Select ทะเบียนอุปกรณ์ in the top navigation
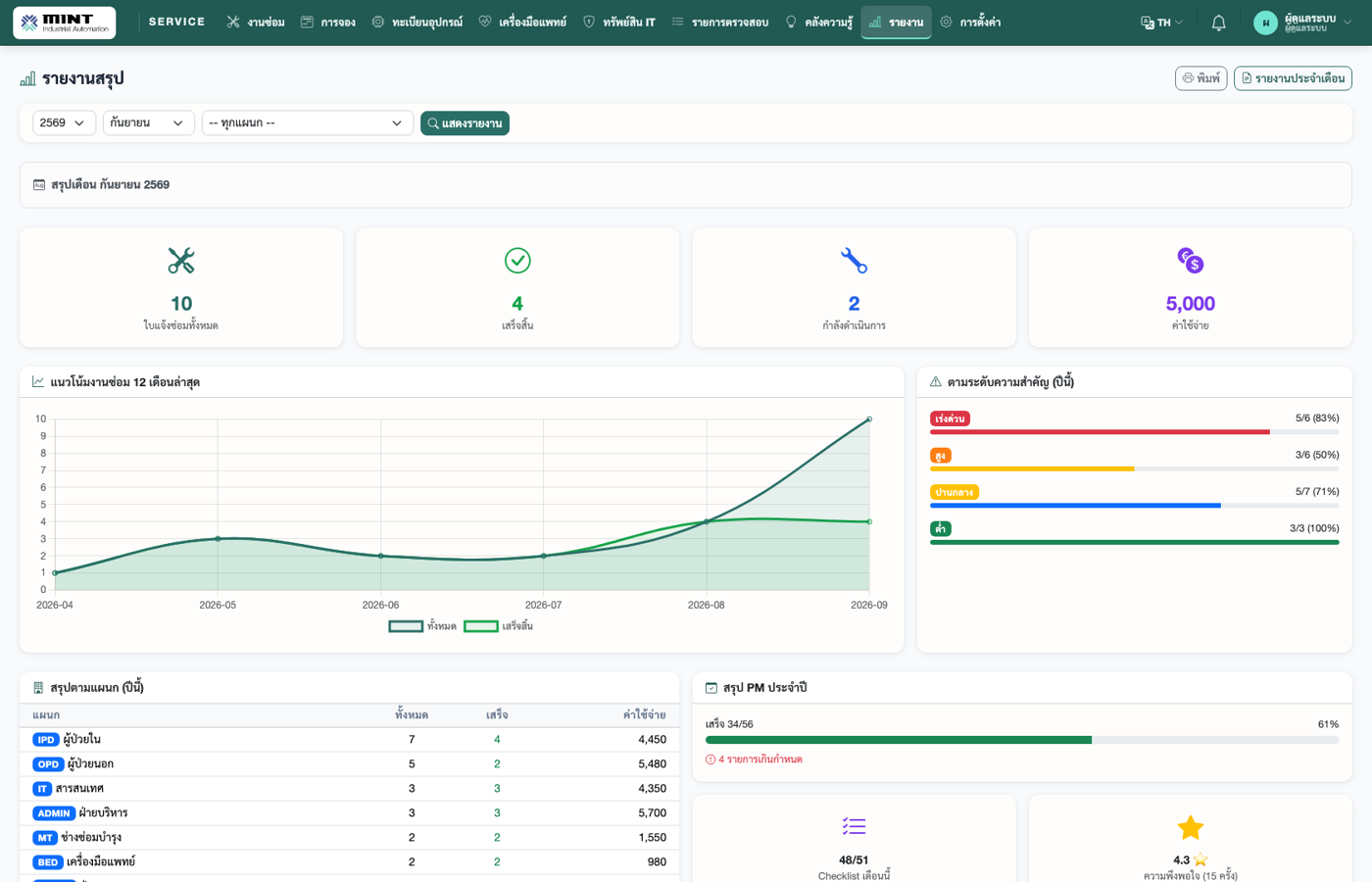The image size is (1372, 882). [417, 23]
